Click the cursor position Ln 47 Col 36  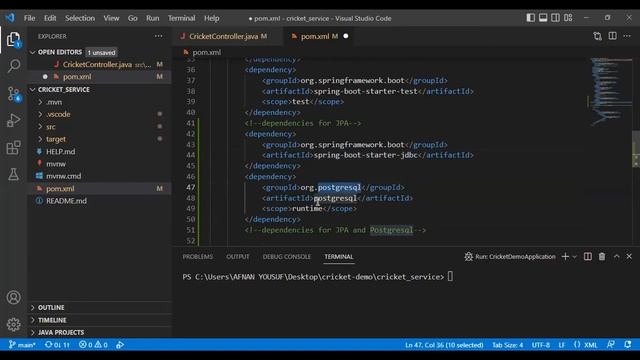[x=444, y=345]
